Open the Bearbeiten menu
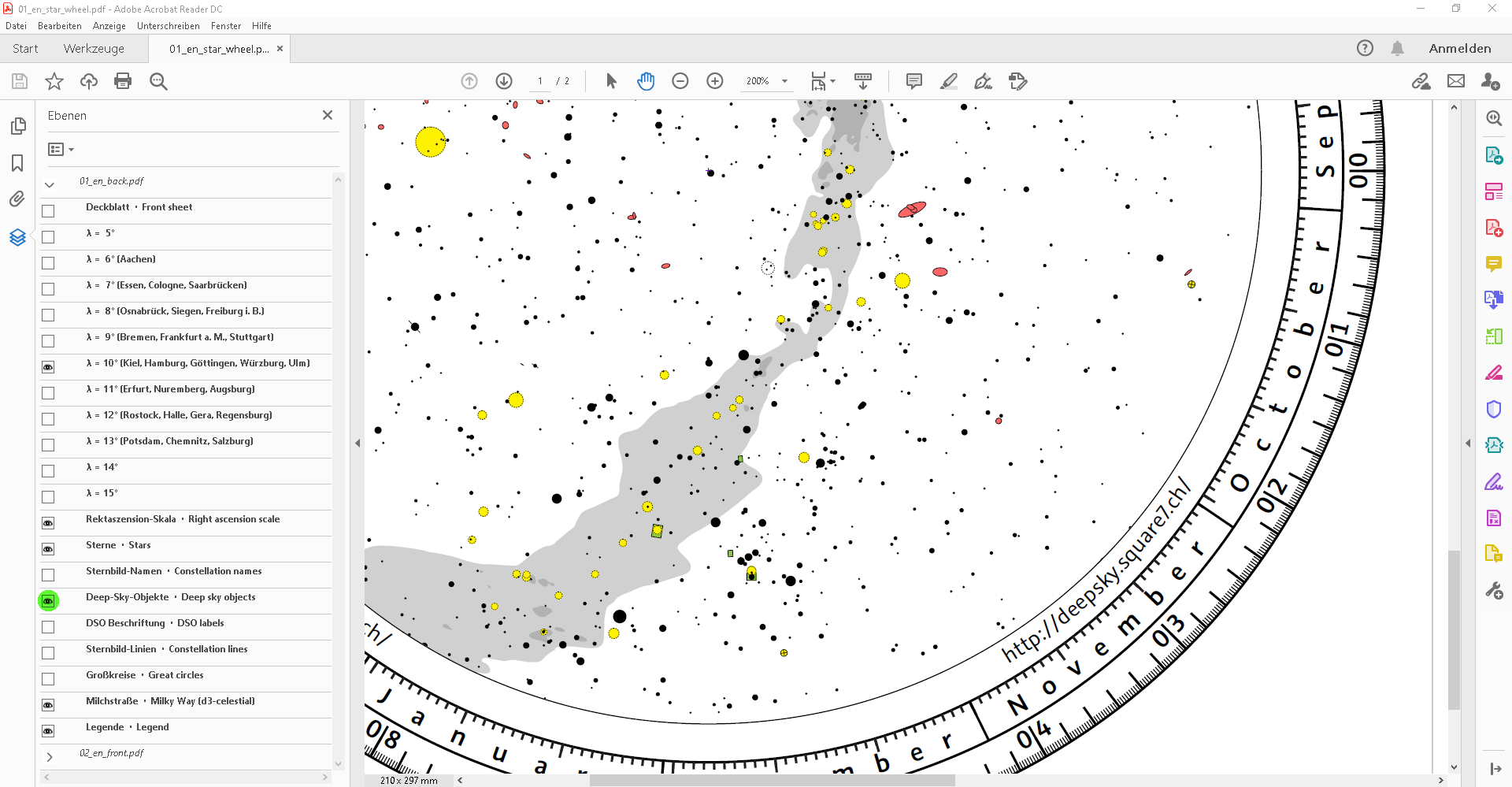This screenshot has height=787, width=1512. coord(60,26)
